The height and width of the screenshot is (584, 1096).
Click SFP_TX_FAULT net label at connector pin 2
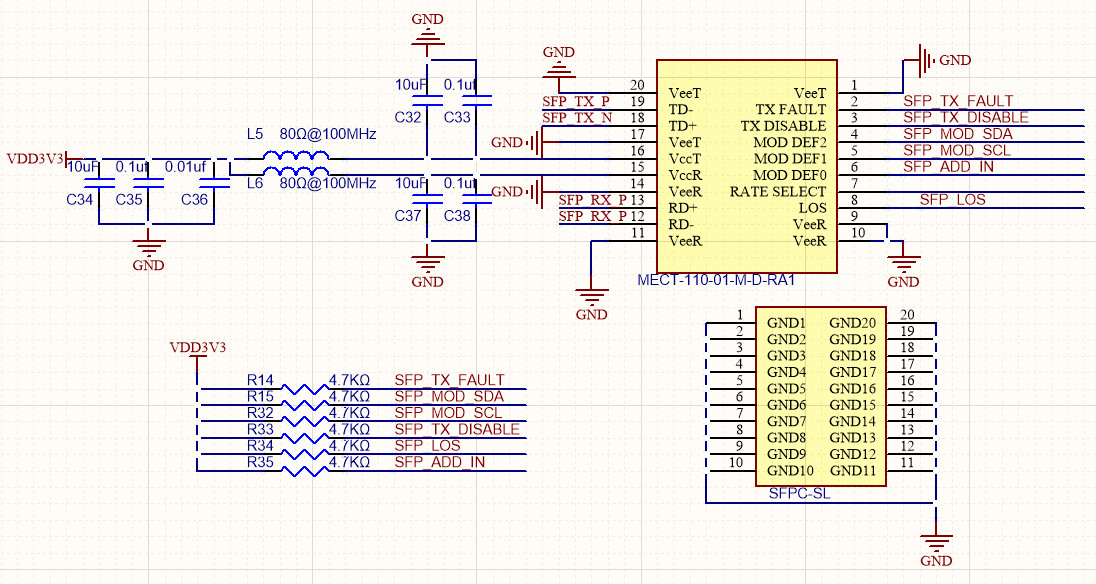click(x=958, y=101)
